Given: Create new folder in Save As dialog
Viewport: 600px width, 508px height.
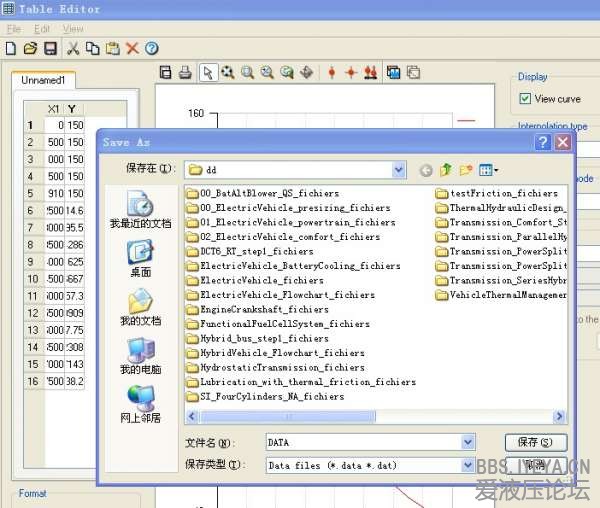Looking at the screenshot, I should click(x=466, y=170).
